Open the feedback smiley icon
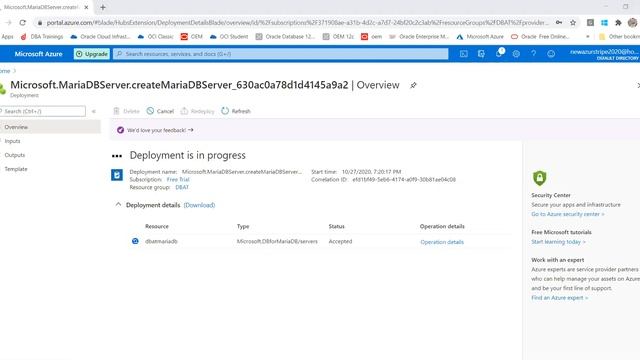 pyautogui.click(x=551, y=54)
